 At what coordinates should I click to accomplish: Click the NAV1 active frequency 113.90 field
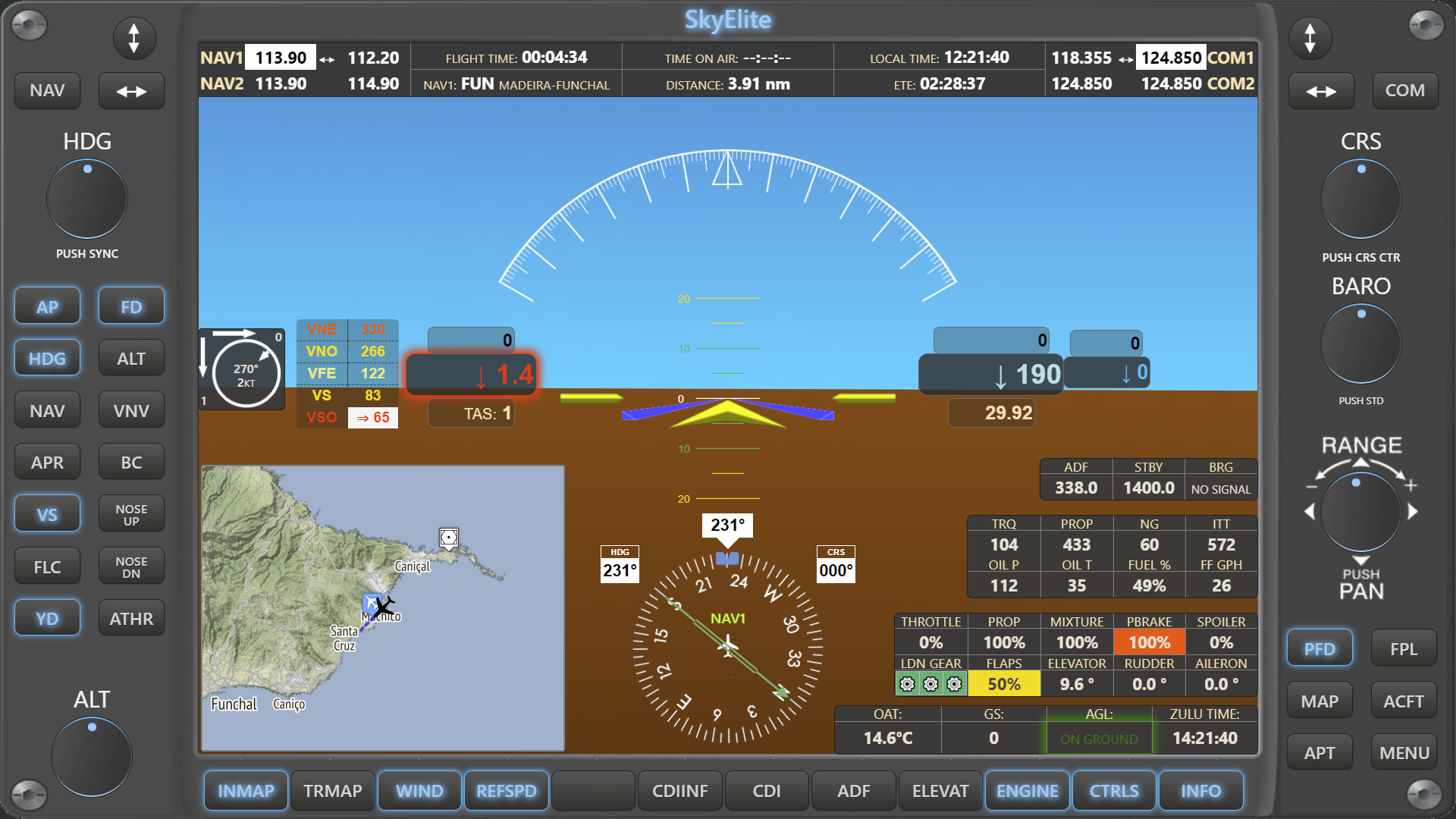281,58
